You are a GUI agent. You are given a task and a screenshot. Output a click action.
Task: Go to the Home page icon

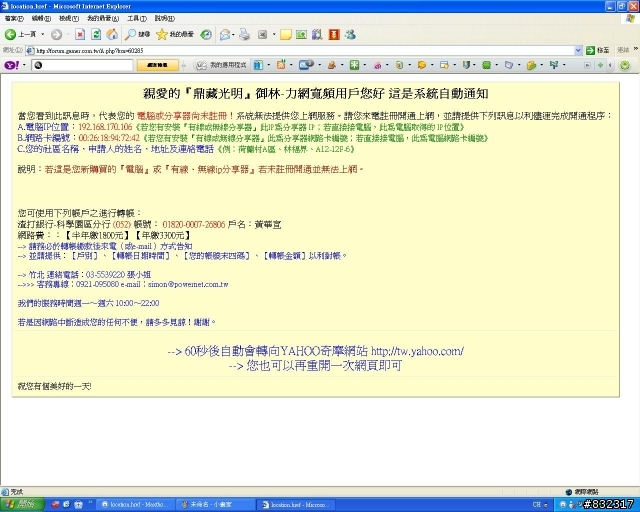(x=112, y=35)
